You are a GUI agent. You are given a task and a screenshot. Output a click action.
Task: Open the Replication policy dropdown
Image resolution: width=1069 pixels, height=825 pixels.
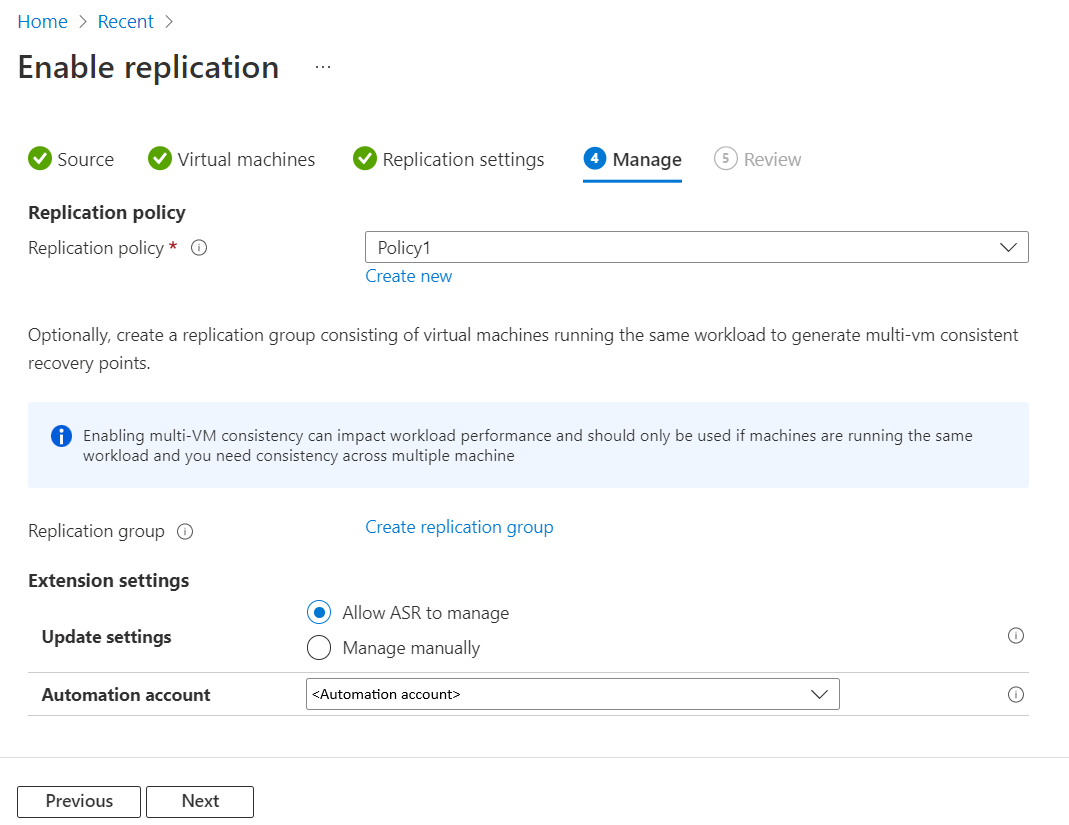697,247
